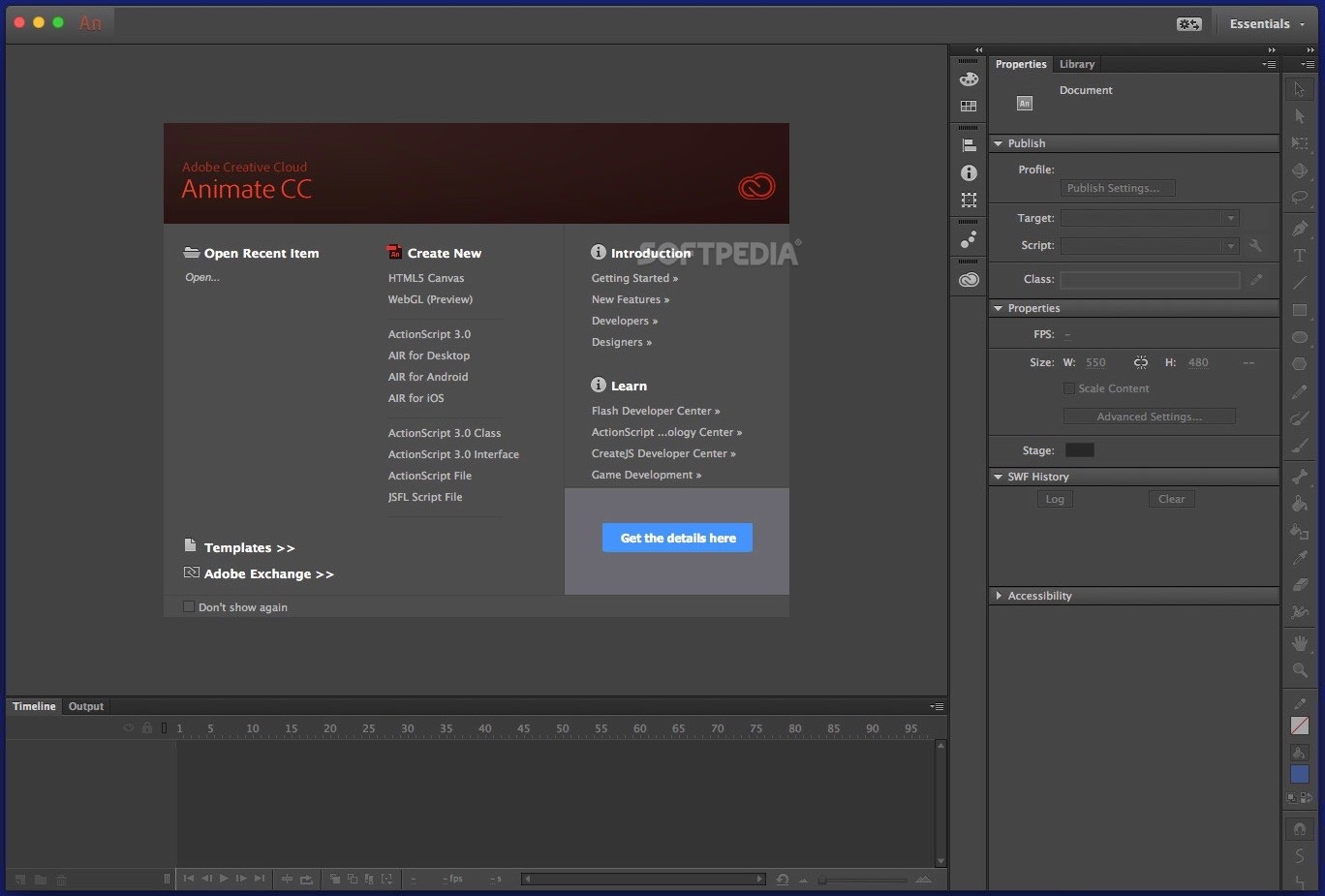This screenshot has width=1325, height=896.
Task: Open the Getting Started link
Action: click(x=634, y=278)
